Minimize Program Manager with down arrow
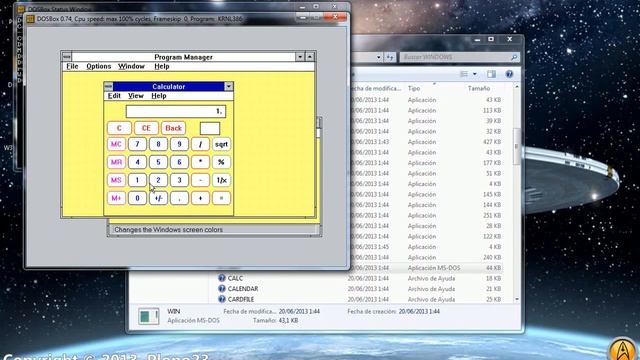The width and height of the screenshot is (640, 360). (300, 57)
